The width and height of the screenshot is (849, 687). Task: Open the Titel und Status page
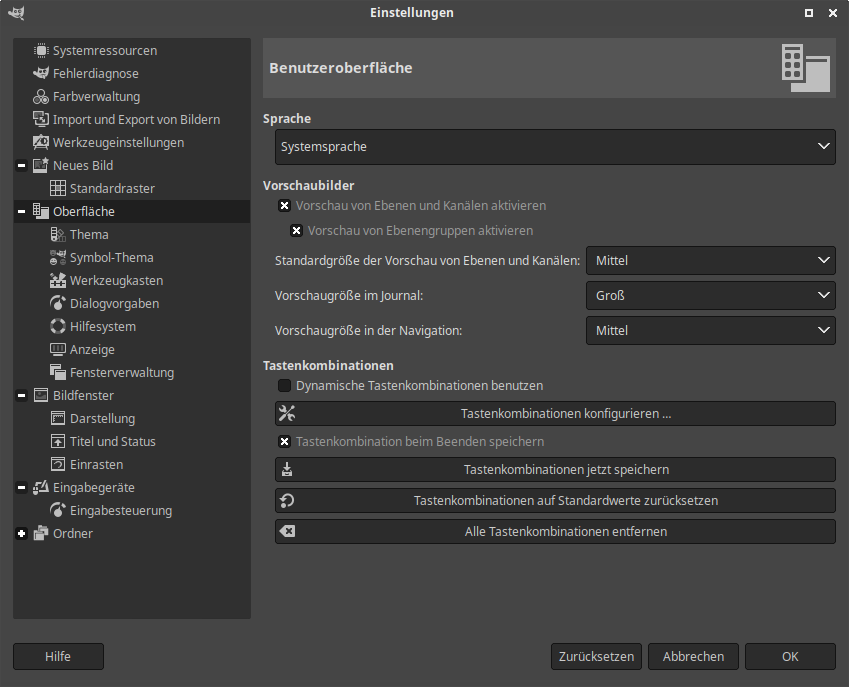(x=112, y=442)
